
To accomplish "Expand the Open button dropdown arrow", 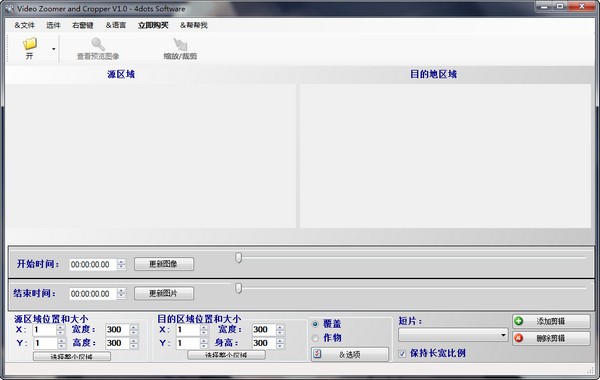I will (54, 49).
